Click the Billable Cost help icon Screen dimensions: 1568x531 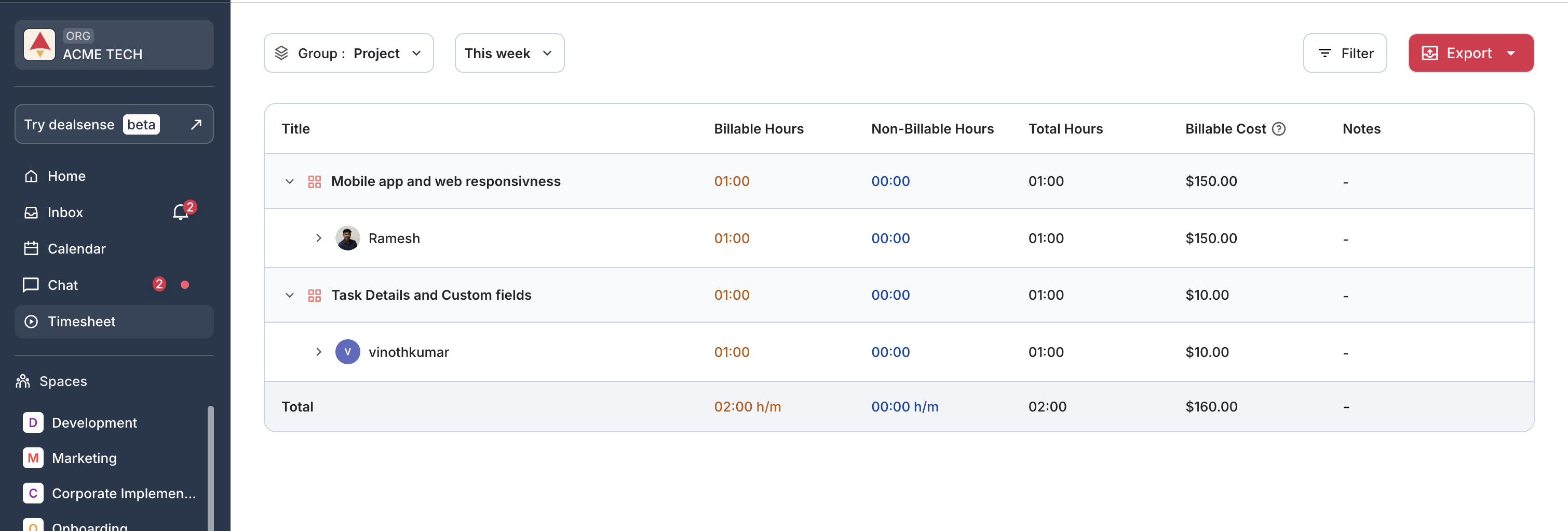tap(1279, 129)
